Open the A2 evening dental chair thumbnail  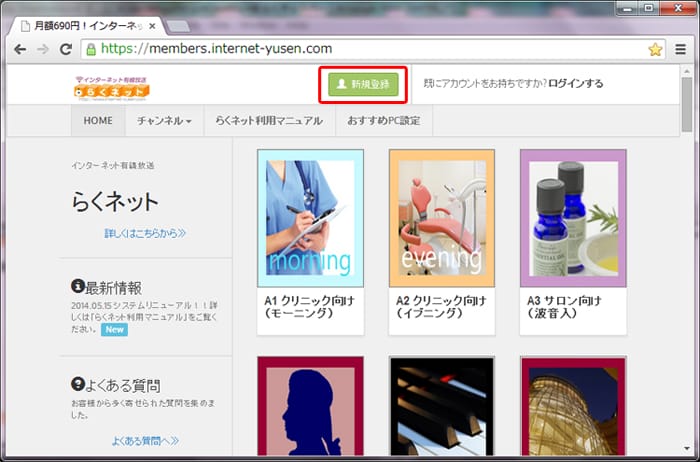point(442,218)
